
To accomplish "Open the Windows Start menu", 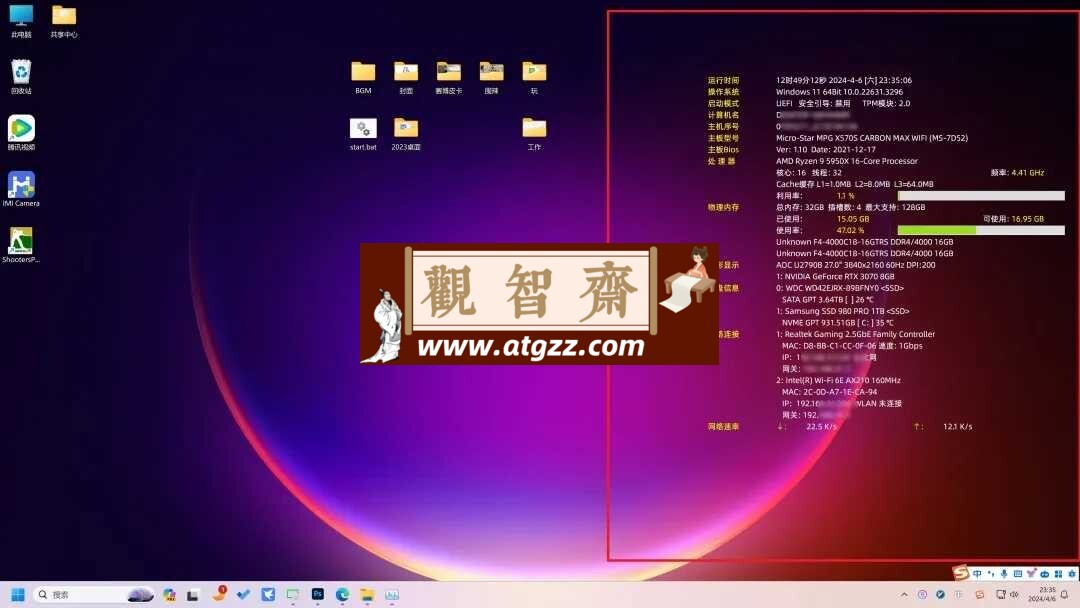I will pyautogui.click(x=18, y=594).
